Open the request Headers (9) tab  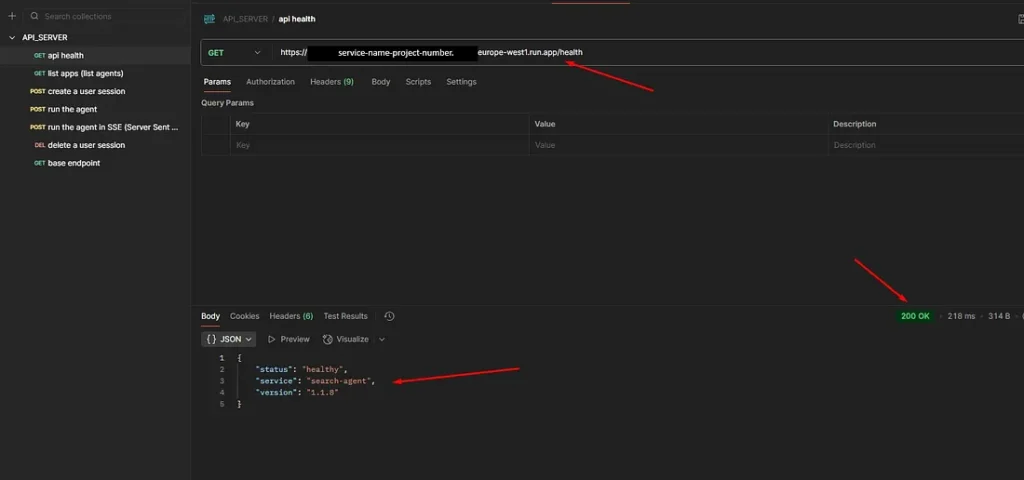point(332,82)
